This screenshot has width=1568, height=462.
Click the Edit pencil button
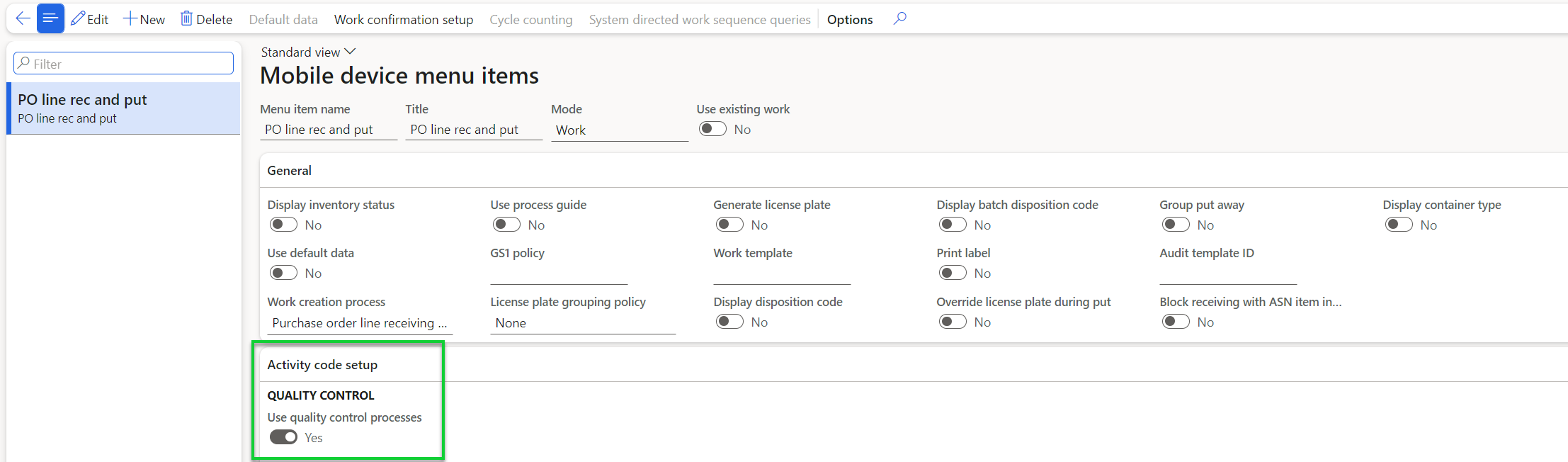coord(90,19)
